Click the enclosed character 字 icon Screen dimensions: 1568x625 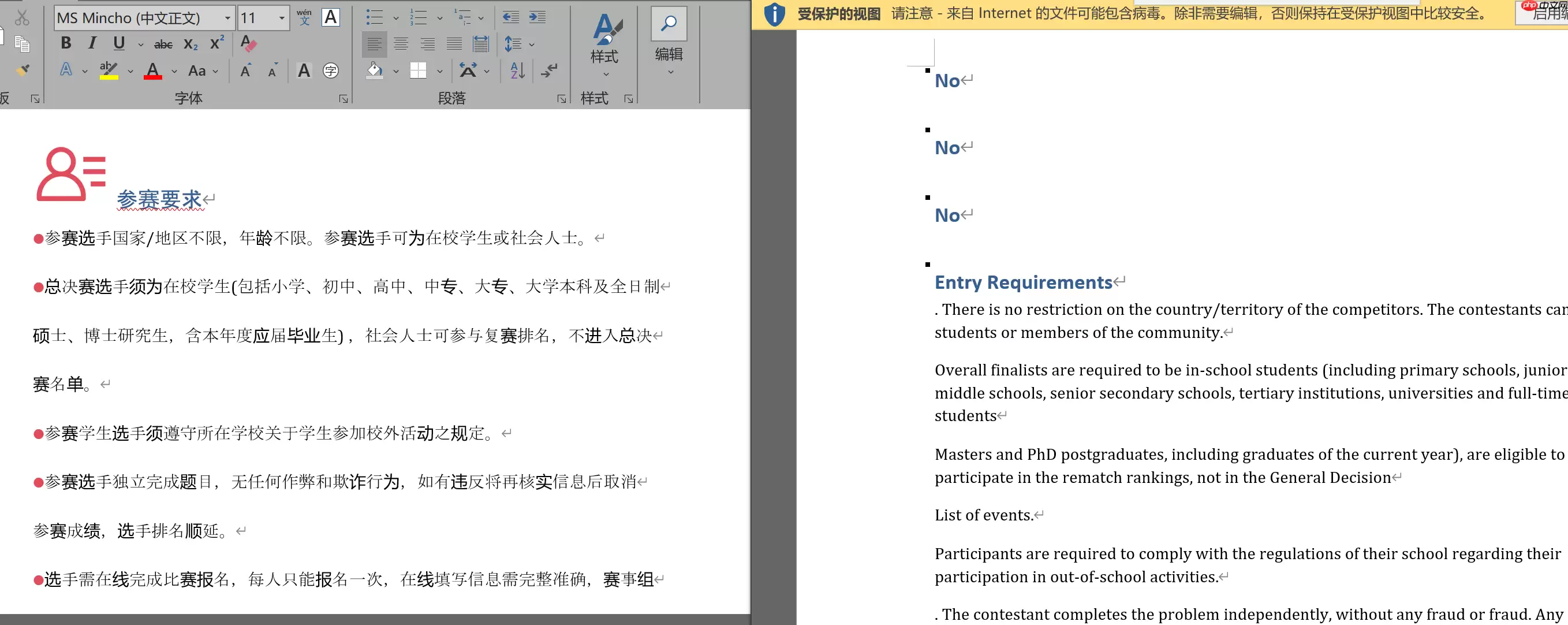(x=331, y=70)
